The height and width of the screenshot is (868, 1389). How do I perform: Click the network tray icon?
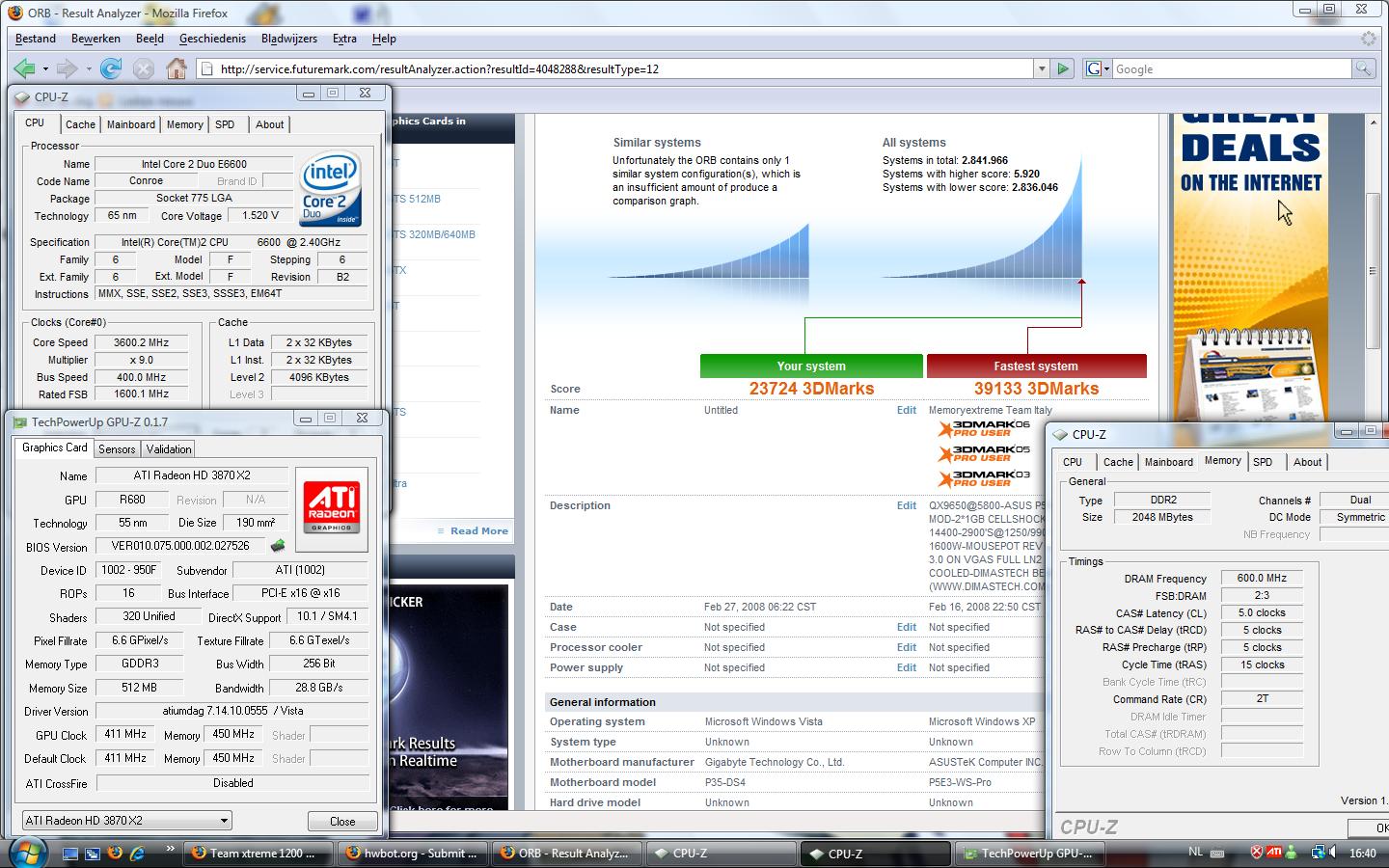[1318, 853]
